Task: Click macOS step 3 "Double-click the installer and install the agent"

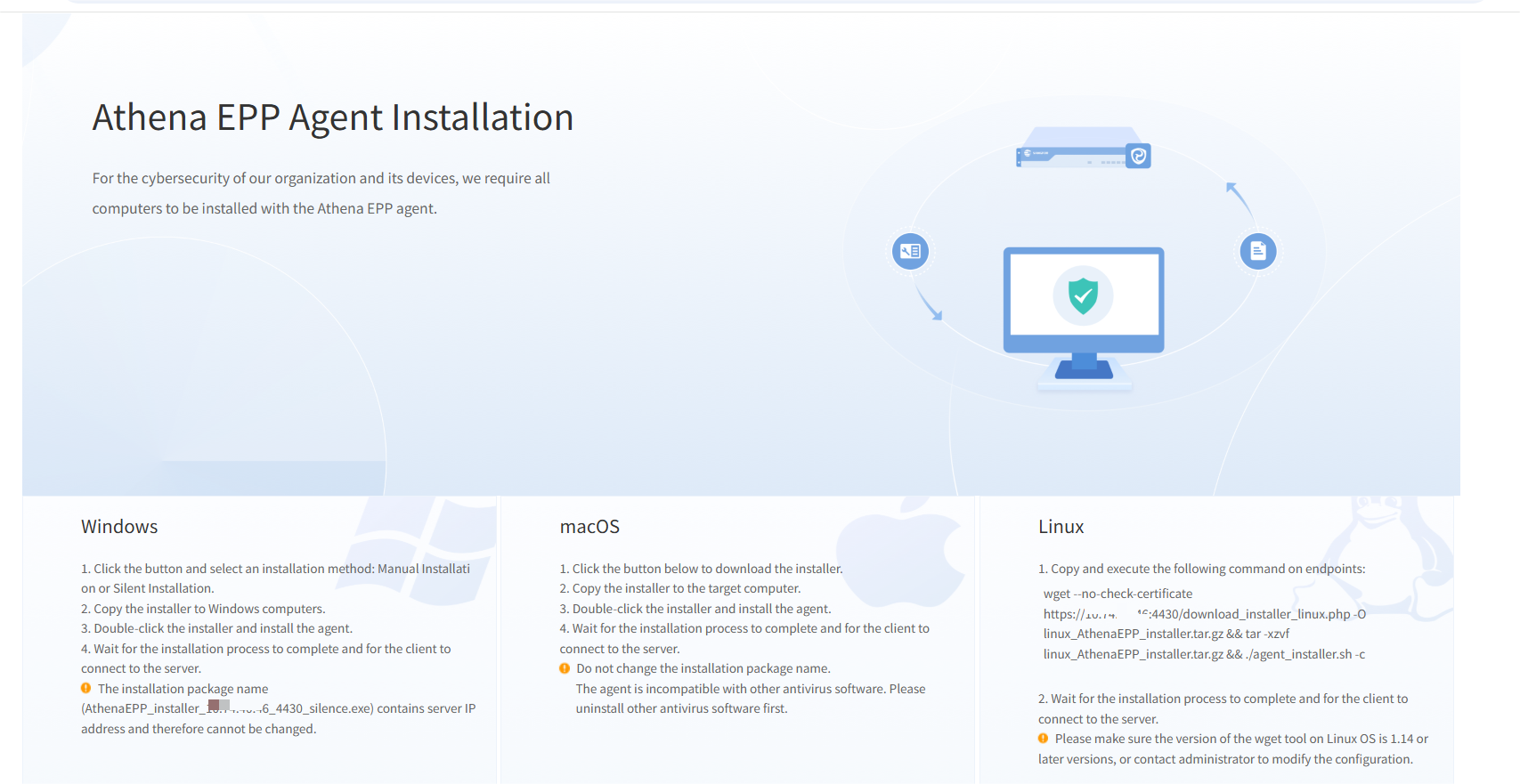Action: coord(695,609)
